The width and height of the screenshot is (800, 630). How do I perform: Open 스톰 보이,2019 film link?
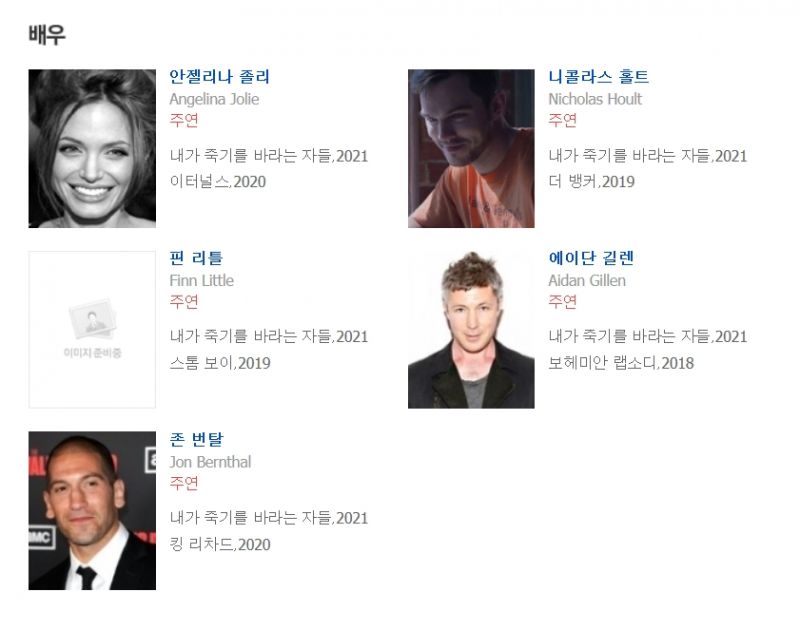[220, 363]
